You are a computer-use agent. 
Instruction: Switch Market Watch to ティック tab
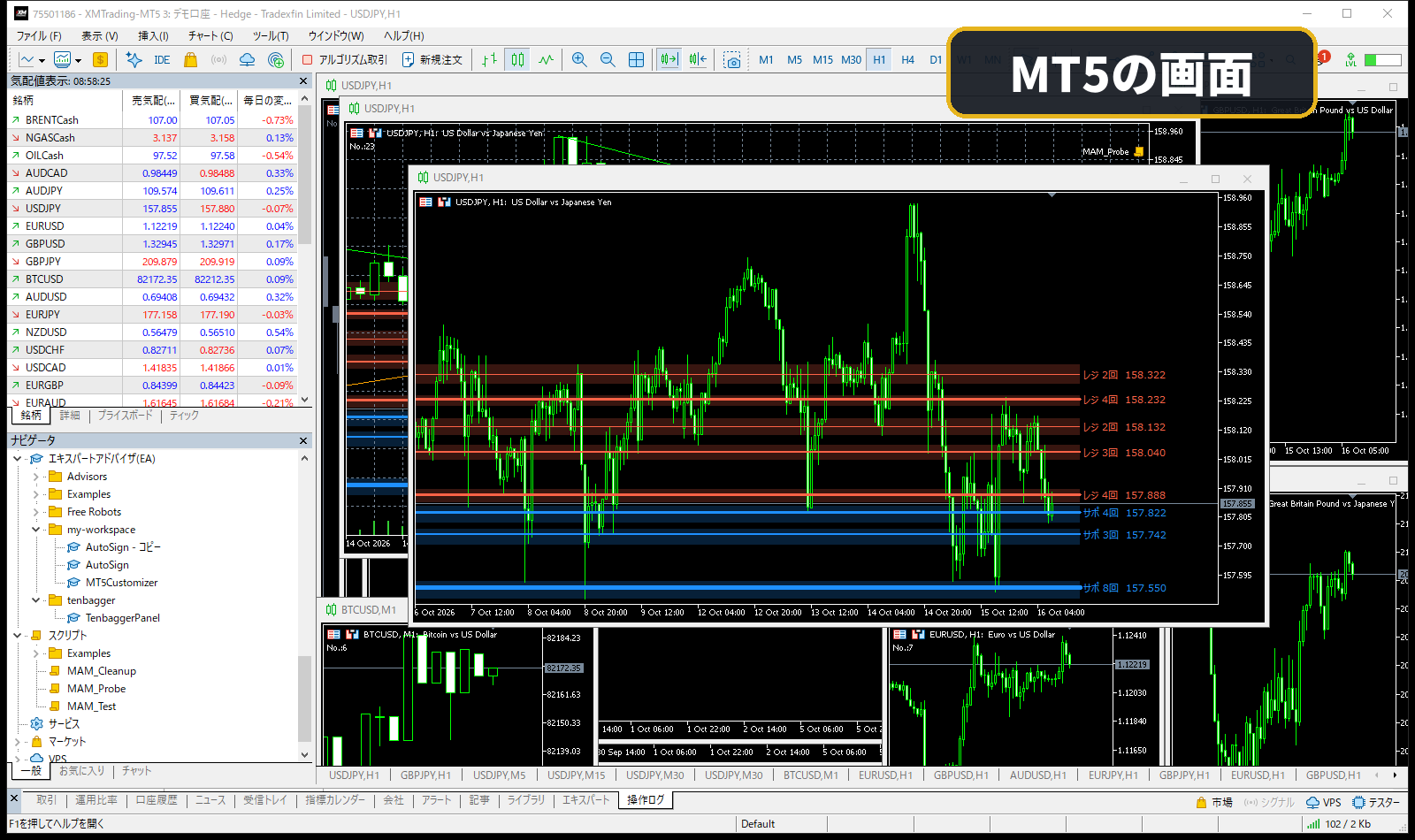[184, 416]
